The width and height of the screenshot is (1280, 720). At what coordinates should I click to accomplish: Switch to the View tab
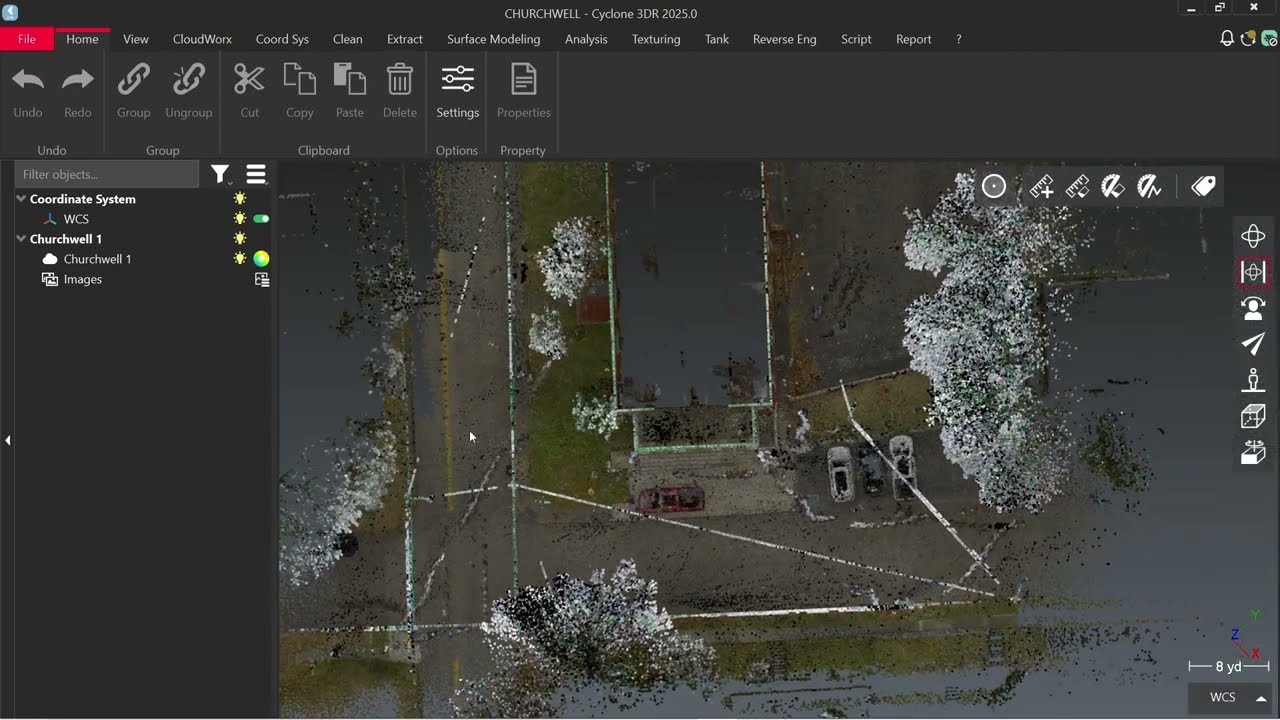tap(136, 39)
